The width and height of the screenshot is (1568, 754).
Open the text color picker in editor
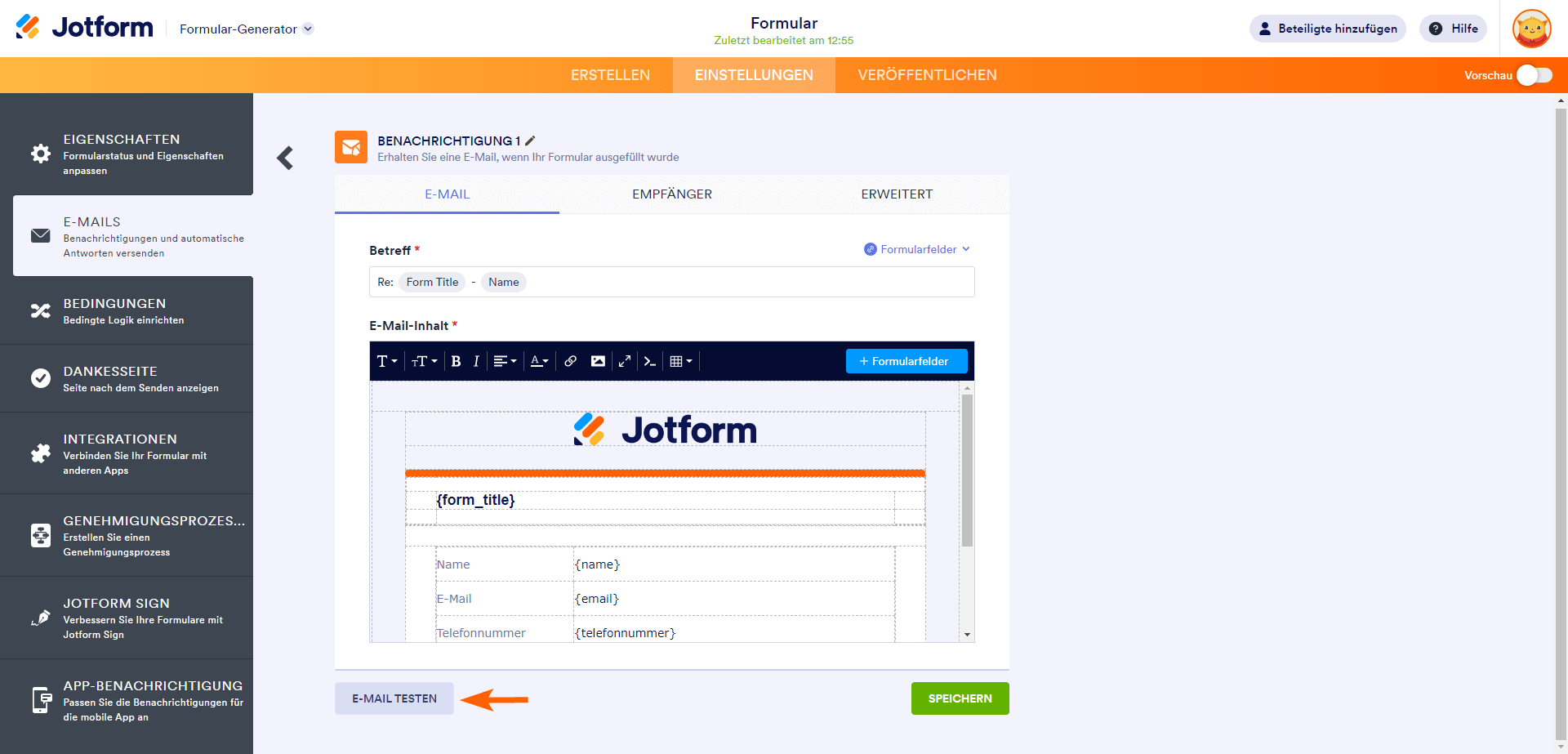point(539,360)
